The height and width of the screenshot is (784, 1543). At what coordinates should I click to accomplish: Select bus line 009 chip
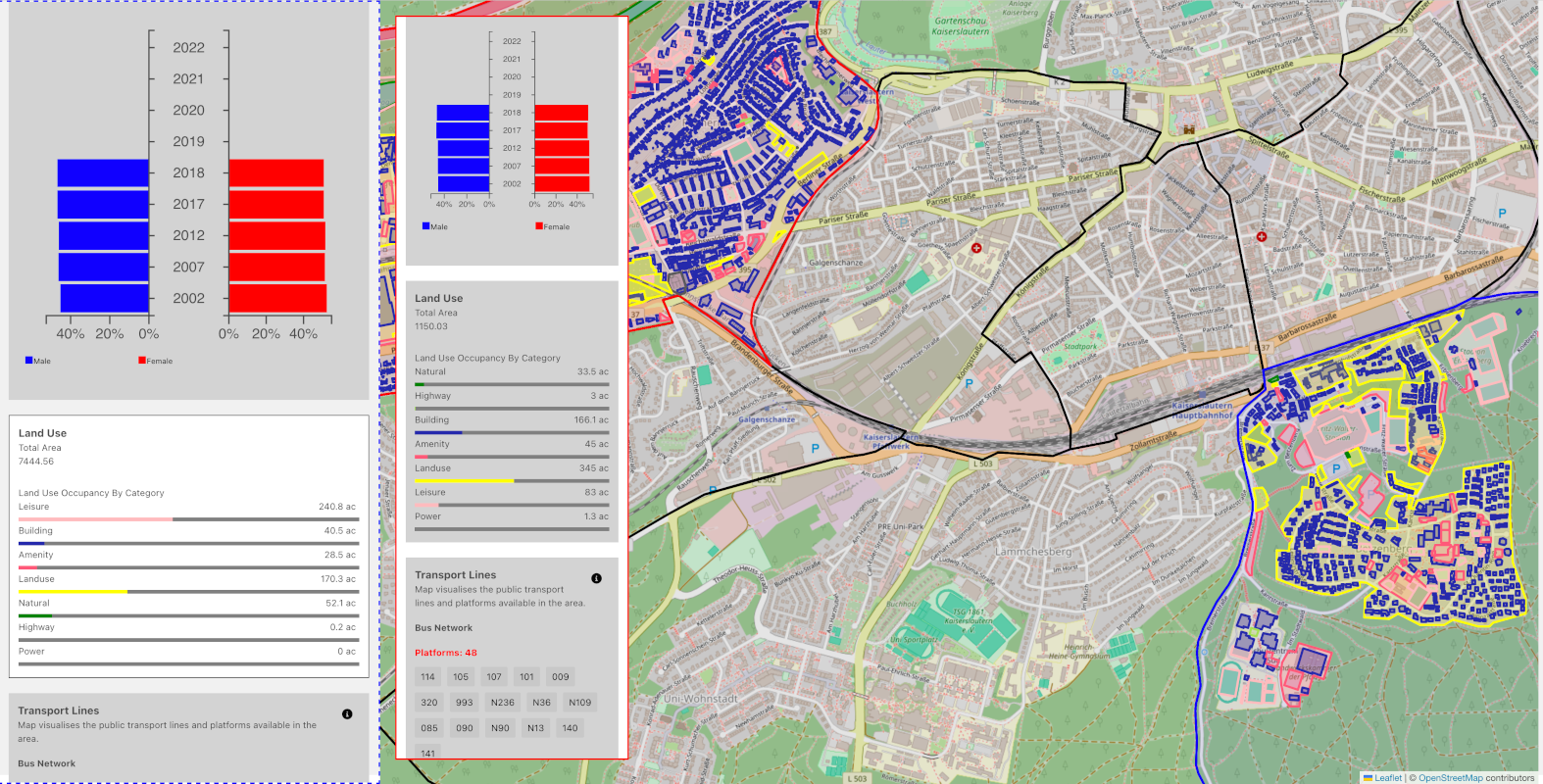(x=561, y=677)
